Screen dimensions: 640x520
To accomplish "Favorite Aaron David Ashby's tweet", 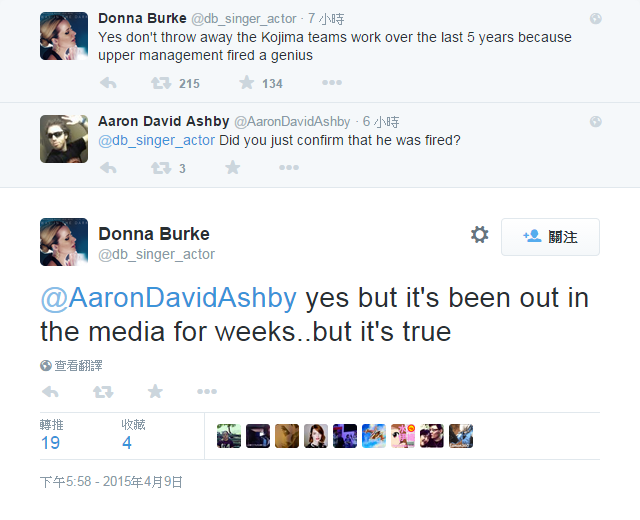I will pyautogui.click(x=233, y=168).
